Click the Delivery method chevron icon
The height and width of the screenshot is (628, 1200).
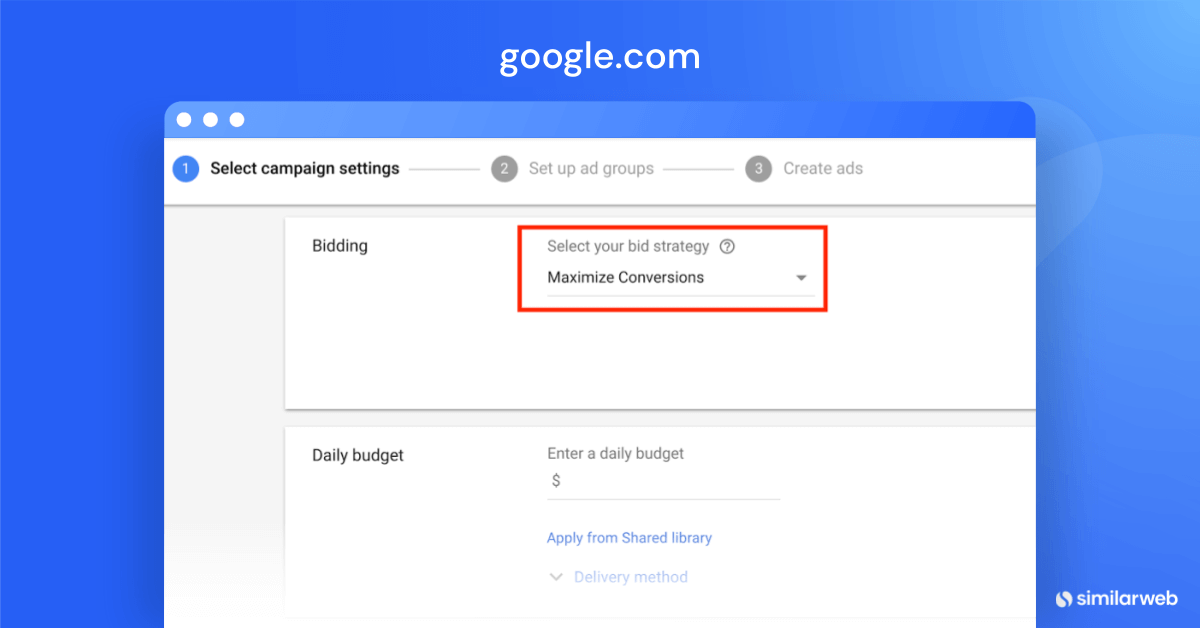coord(556,577)
